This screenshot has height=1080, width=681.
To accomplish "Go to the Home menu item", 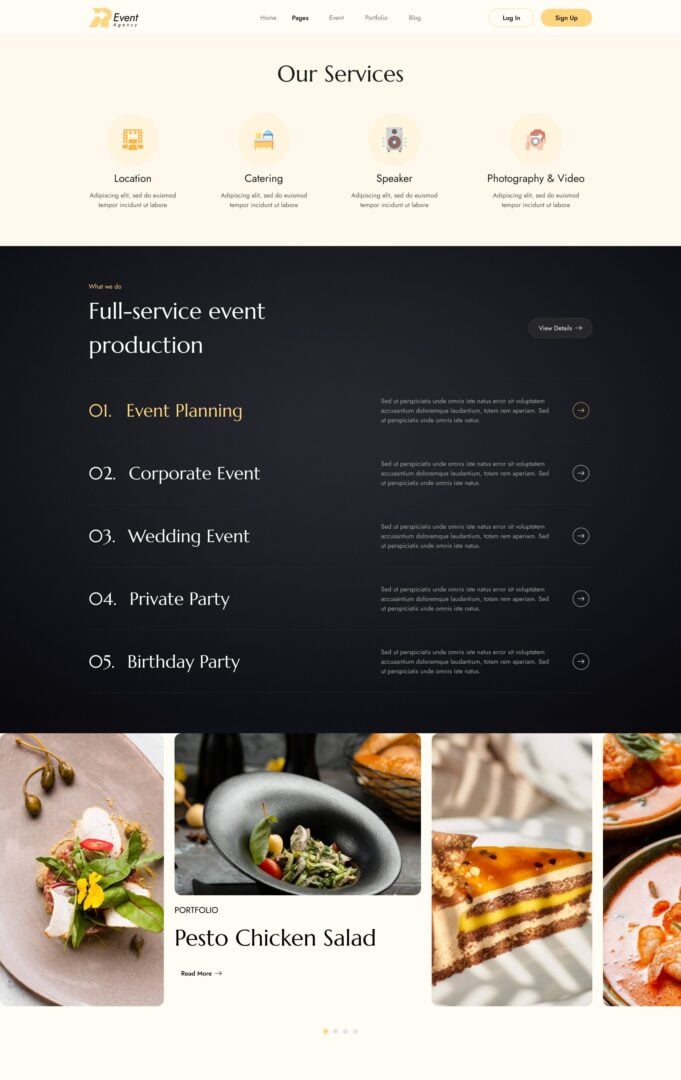I will [268, 18].
